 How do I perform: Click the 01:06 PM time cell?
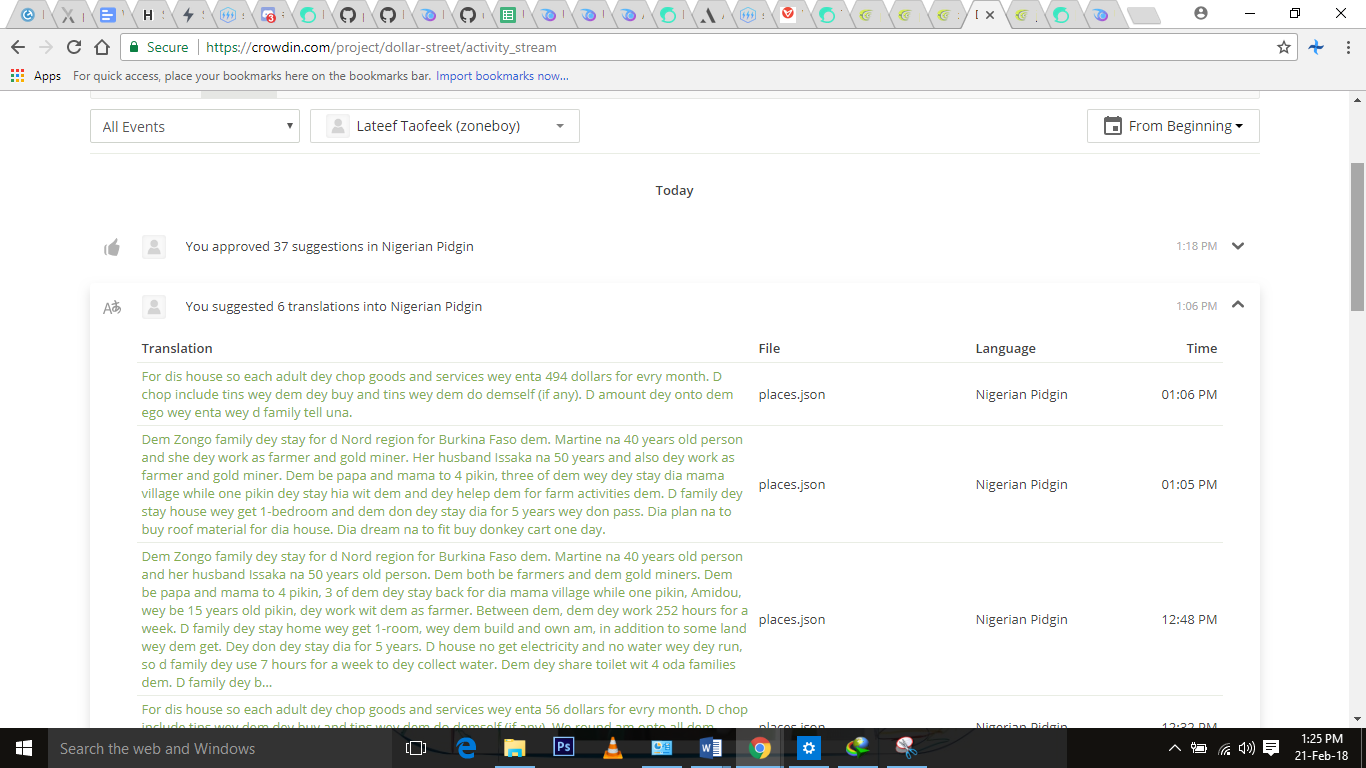click(1189, 395)
